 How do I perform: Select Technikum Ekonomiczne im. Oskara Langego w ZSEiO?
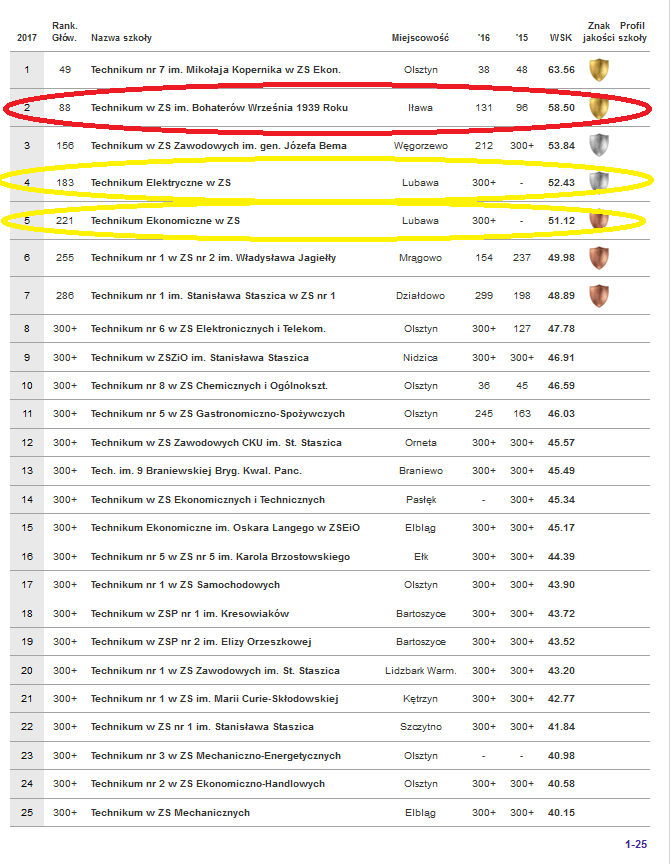click(225, 528)
